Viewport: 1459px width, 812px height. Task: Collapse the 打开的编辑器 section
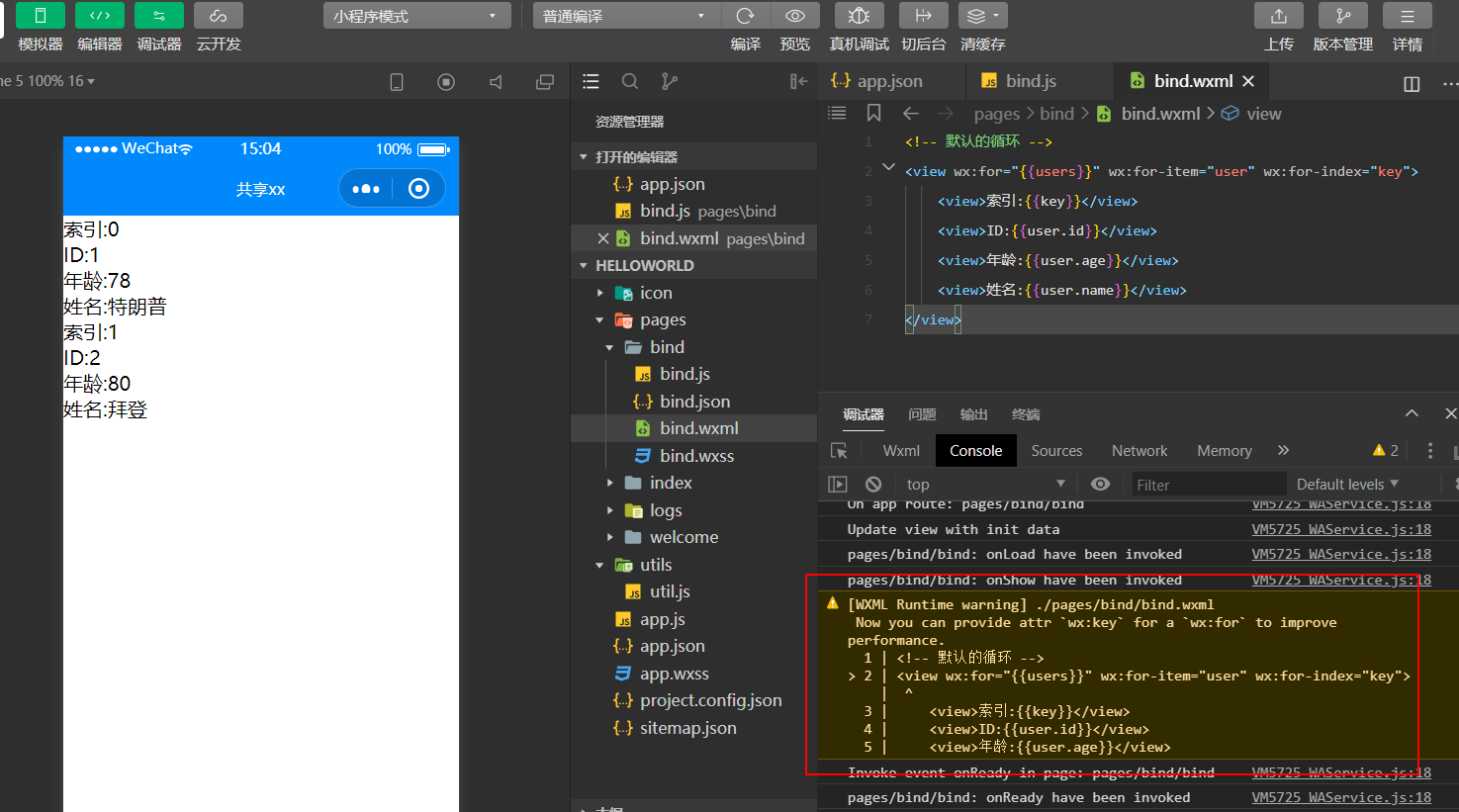(x=584, y=157)
